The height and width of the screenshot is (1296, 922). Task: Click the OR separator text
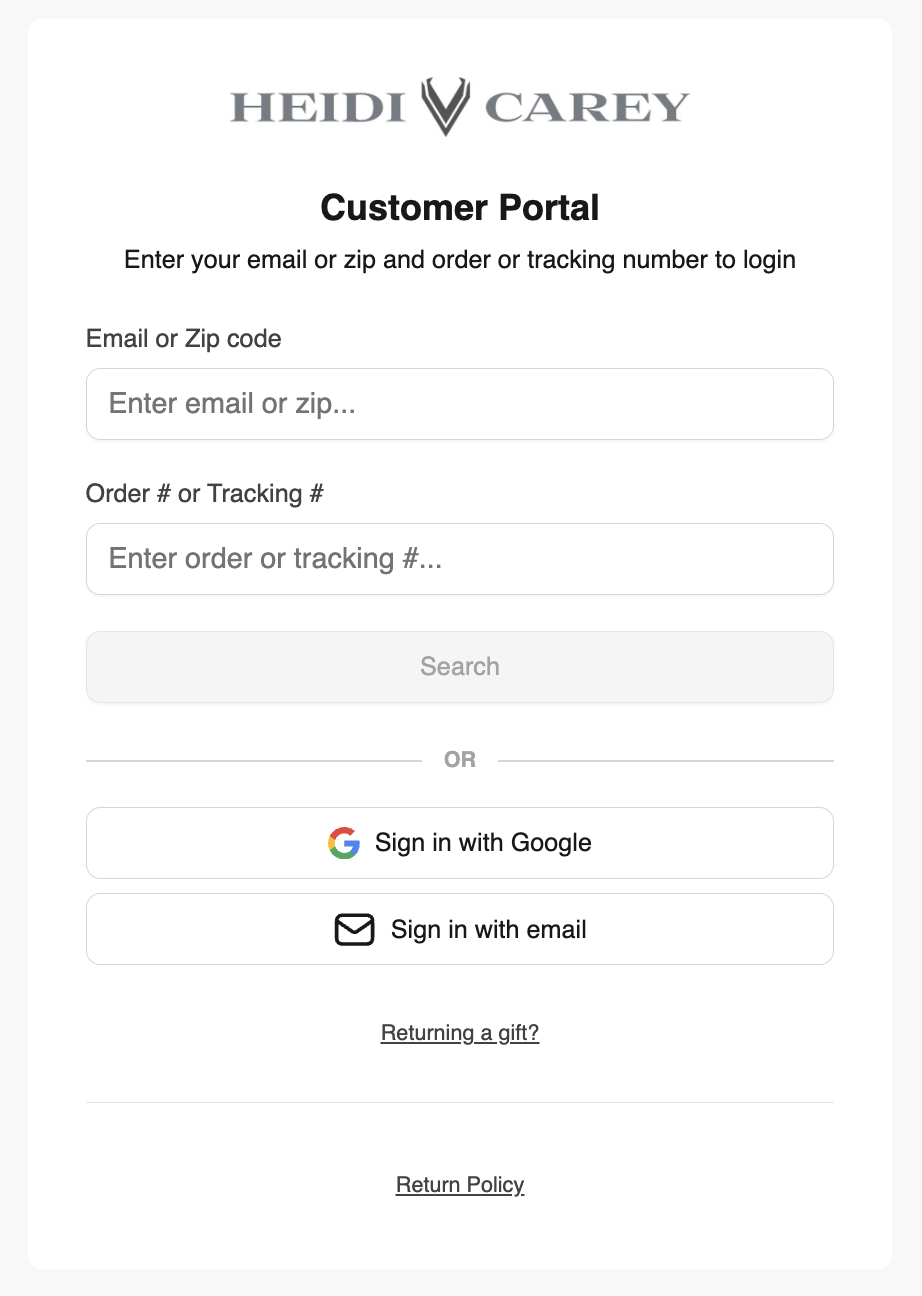coord(460,761)
